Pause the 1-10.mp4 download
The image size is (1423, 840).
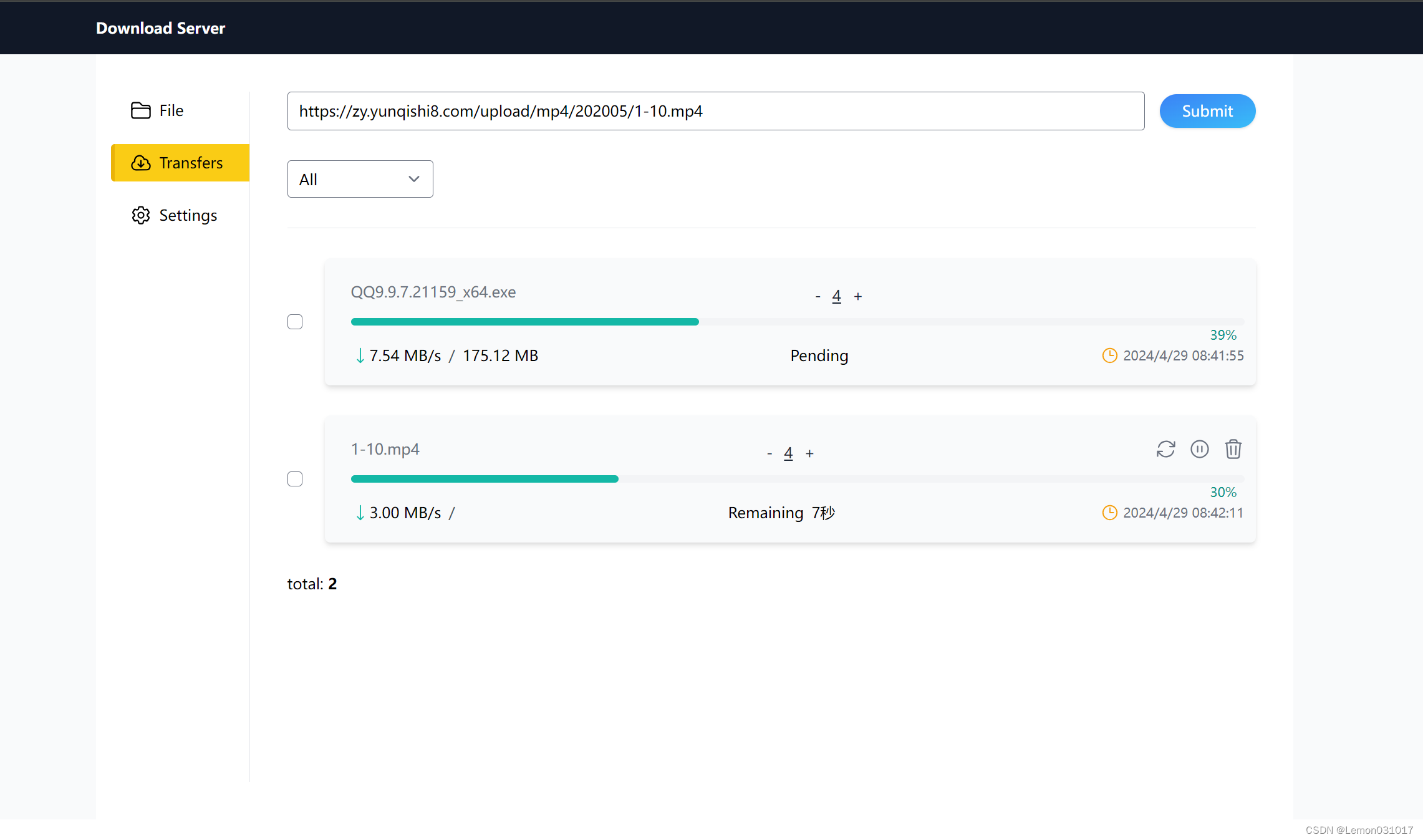point(1199,449)
